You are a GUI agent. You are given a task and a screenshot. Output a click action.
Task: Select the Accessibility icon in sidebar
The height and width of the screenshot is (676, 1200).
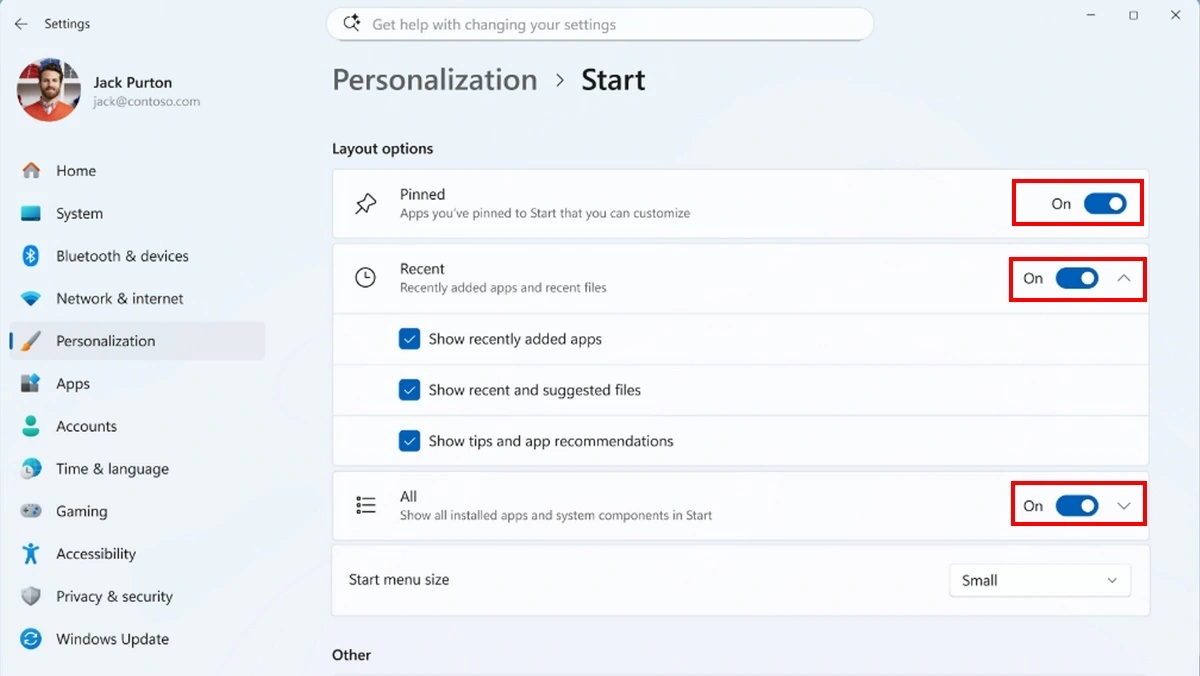(31, 554)
